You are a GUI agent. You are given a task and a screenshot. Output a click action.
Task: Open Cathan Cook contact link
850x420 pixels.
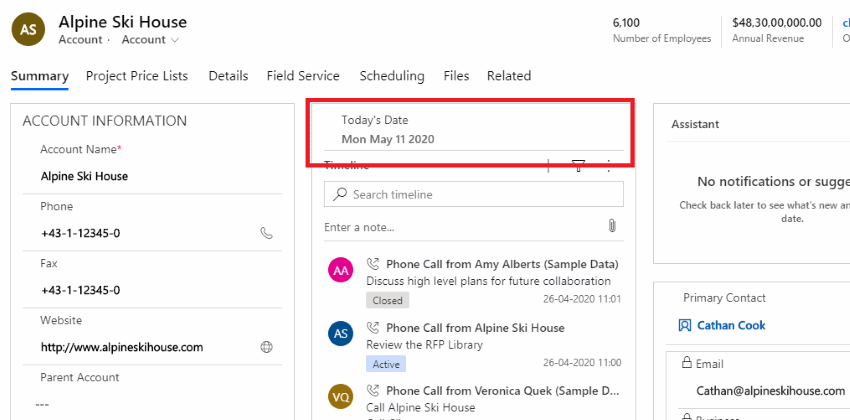[731, 325]
